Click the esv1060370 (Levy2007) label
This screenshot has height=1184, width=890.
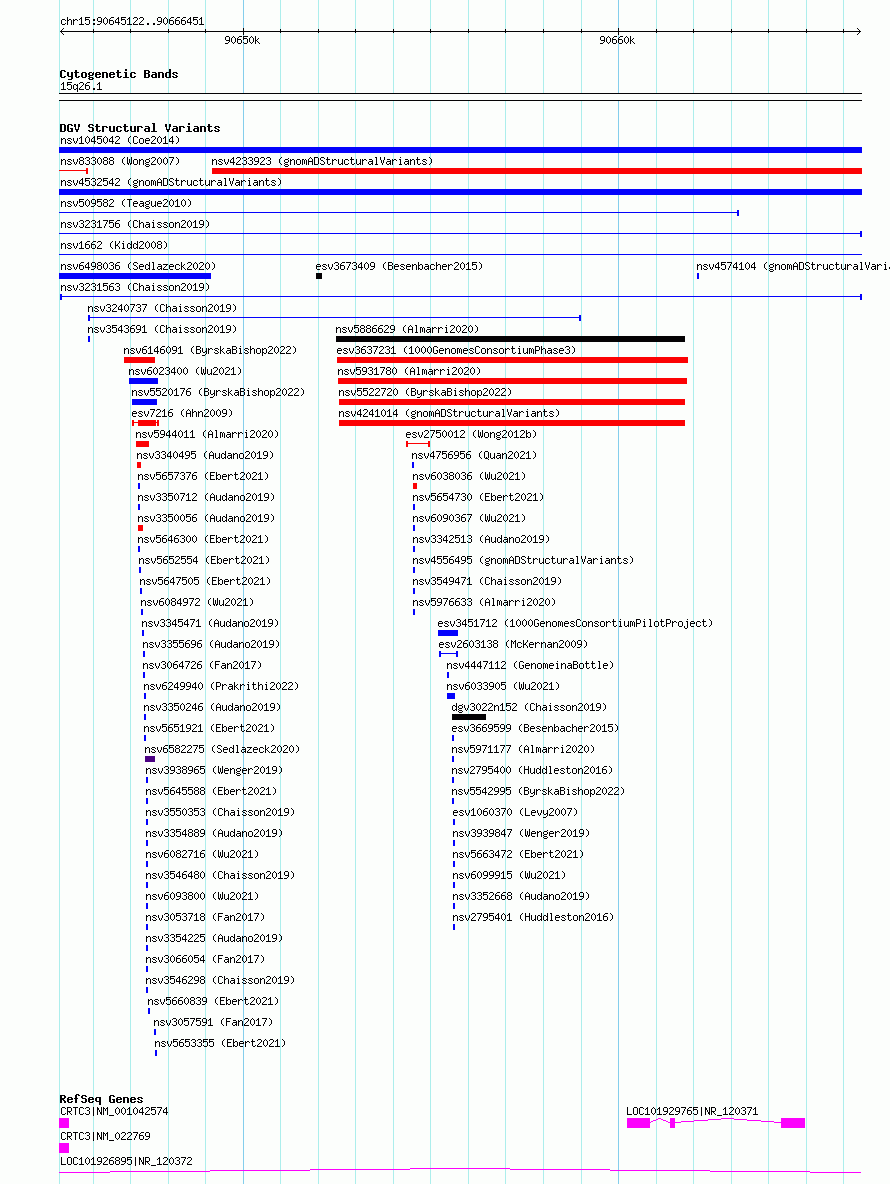coord(515,813)
